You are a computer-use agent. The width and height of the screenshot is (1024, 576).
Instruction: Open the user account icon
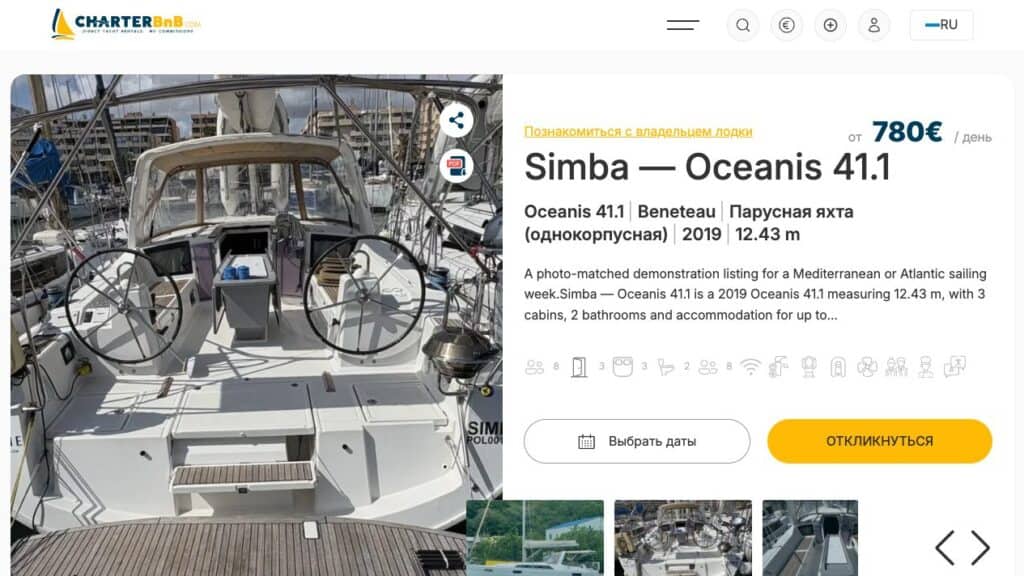point(874,25)
